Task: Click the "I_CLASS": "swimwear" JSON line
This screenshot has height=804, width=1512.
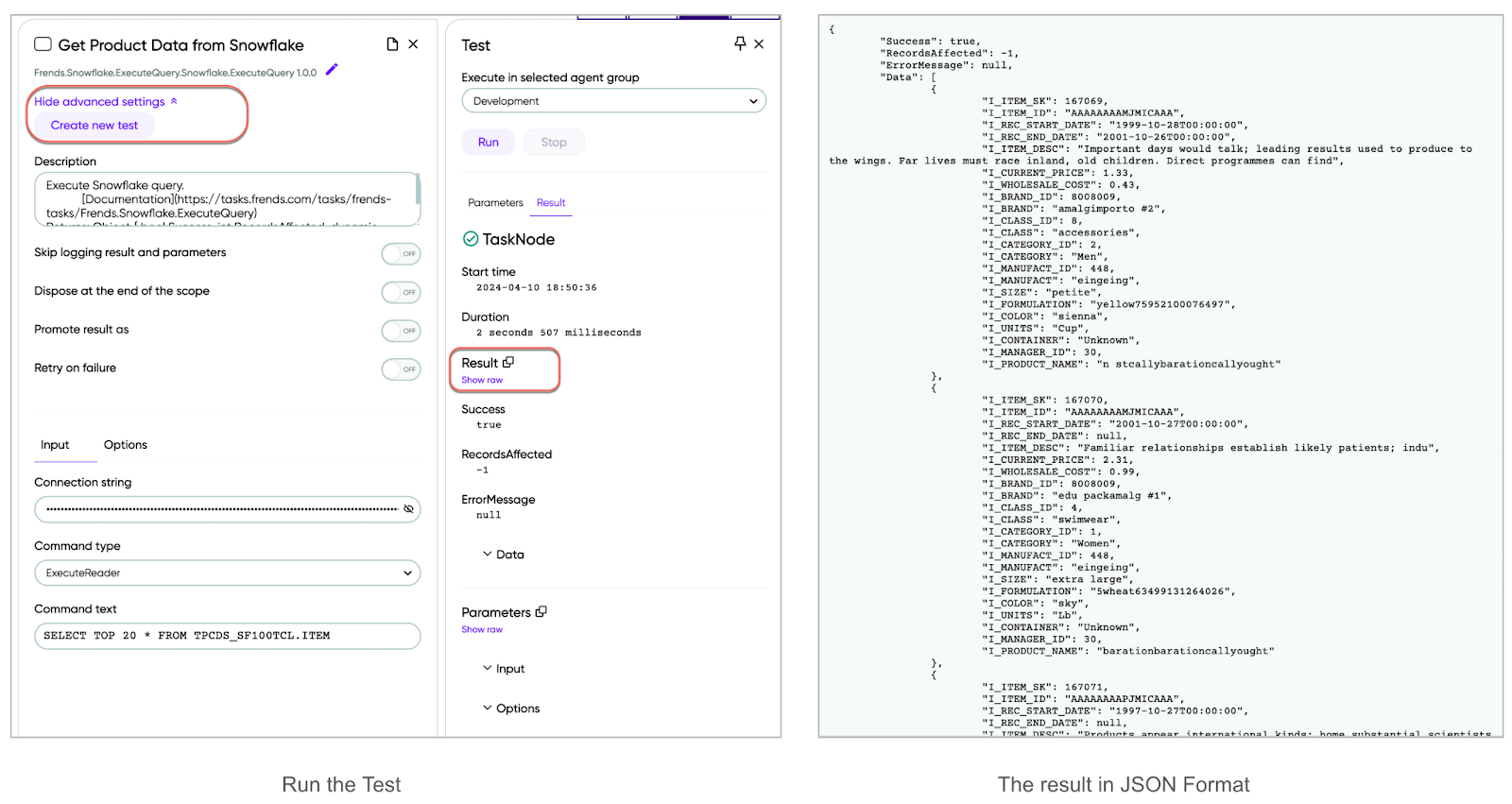Action: click(1052, 520)
